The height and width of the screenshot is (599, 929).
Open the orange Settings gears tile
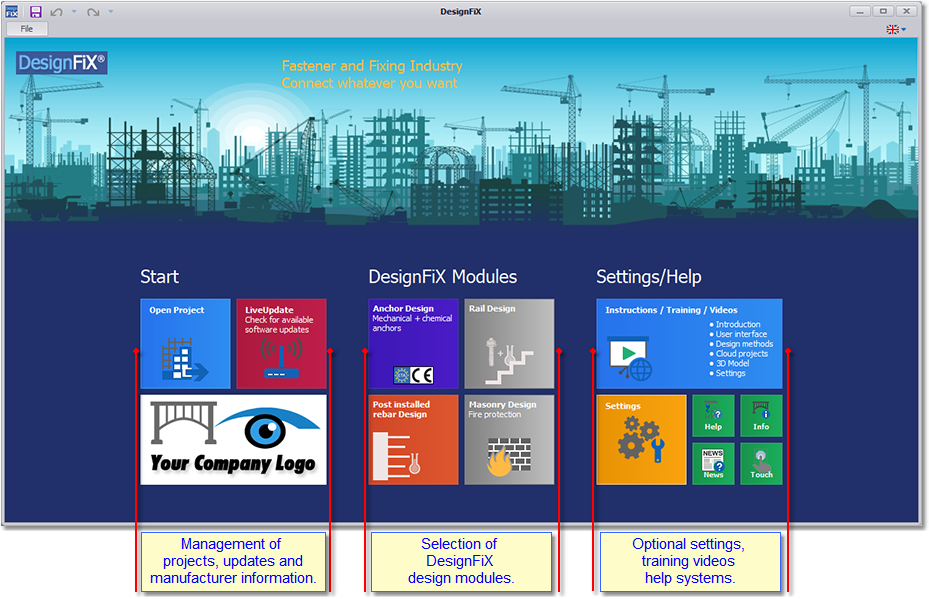pos(642,440)
